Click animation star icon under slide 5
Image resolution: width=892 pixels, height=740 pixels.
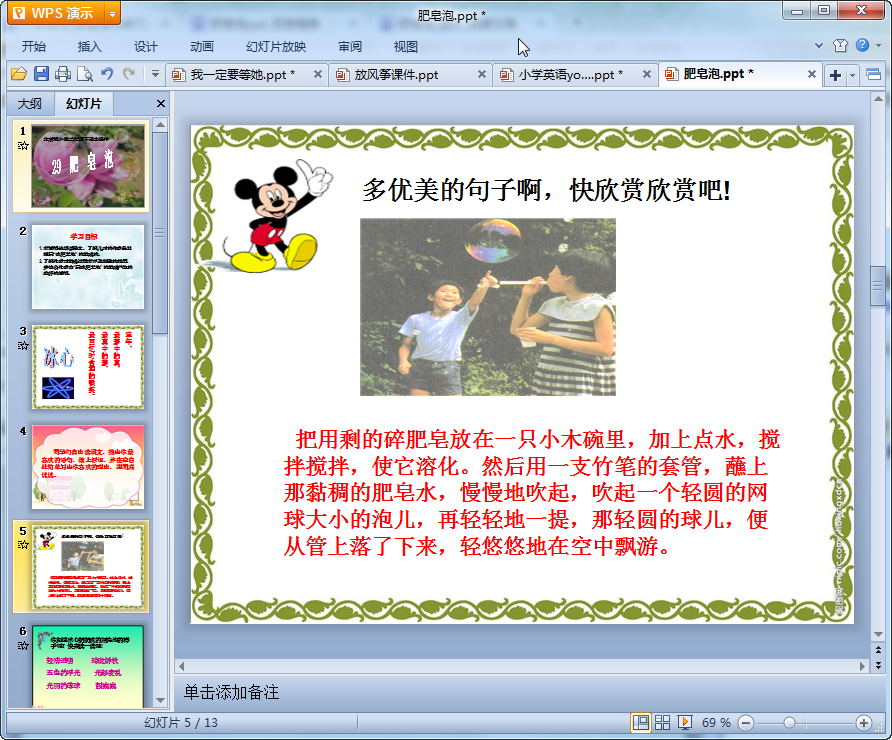23,545
